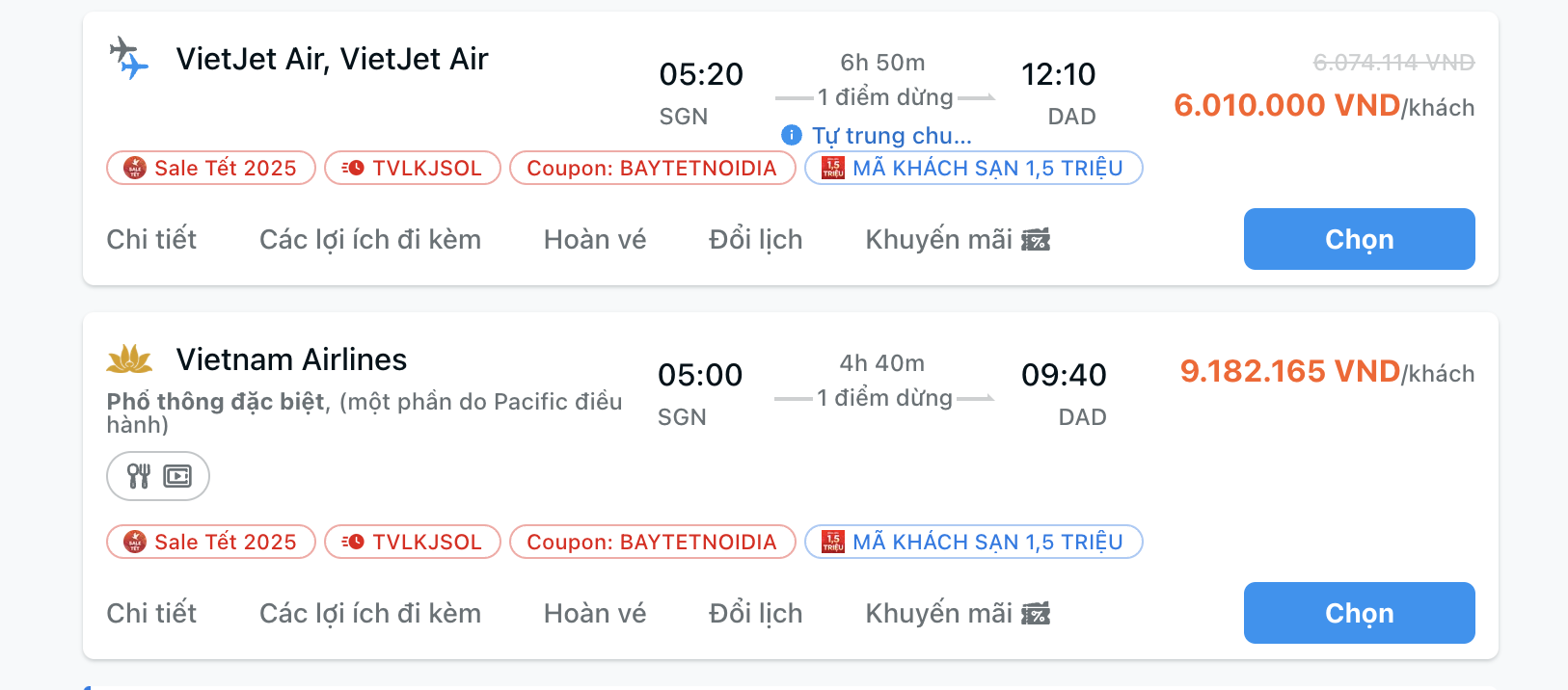Open the Đổi lịch tab on VietJet card
The image size is (1568, 690).
(x=754, y=238)
